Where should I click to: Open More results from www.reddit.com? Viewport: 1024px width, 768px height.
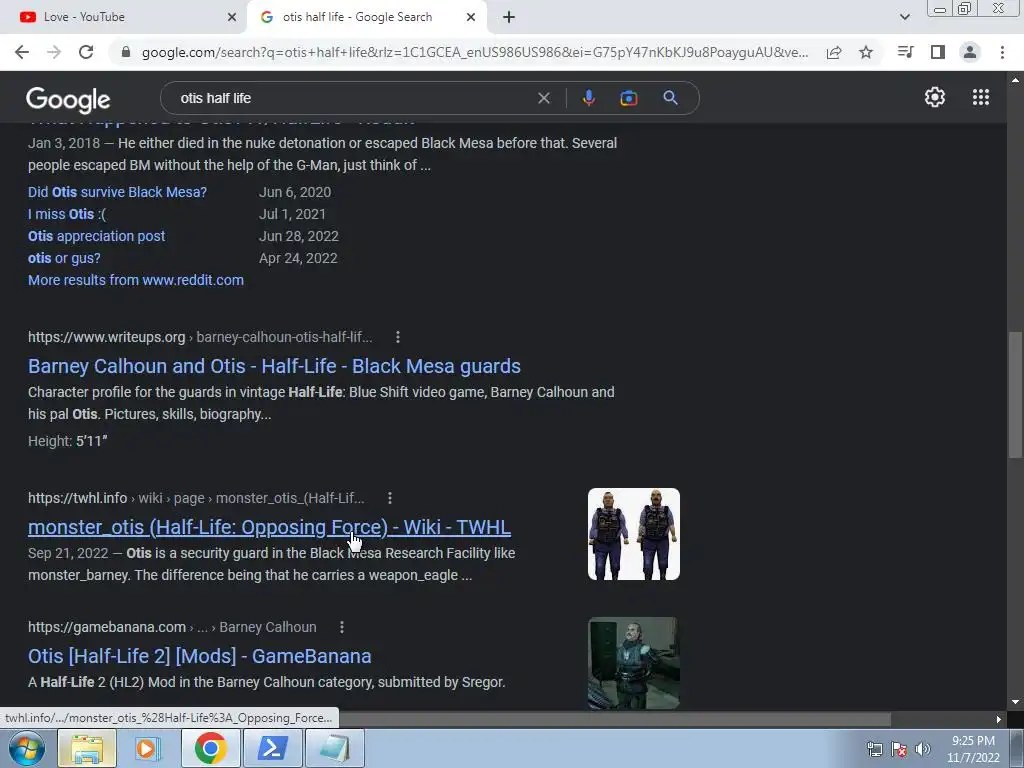tap(136, 280)
